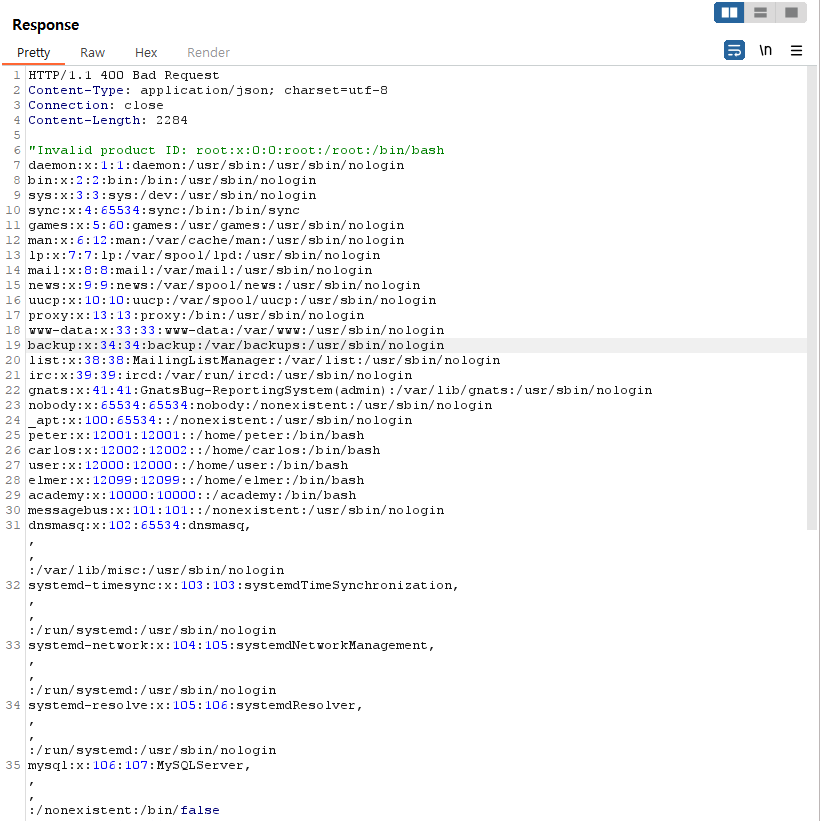Click the elmer:x:12099 entry line
Screen dimensions: 822x821
(196, 481)
